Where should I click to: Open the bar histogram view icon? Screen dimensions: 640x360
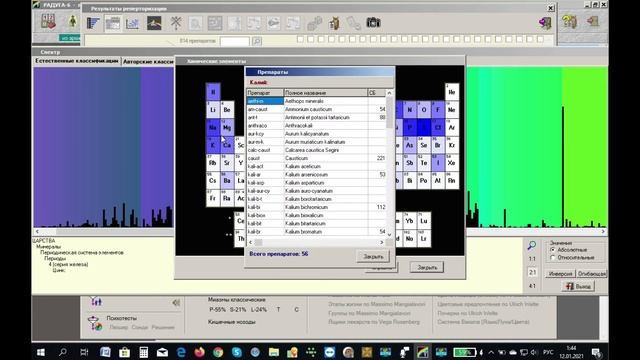click(x=93, y=23)
